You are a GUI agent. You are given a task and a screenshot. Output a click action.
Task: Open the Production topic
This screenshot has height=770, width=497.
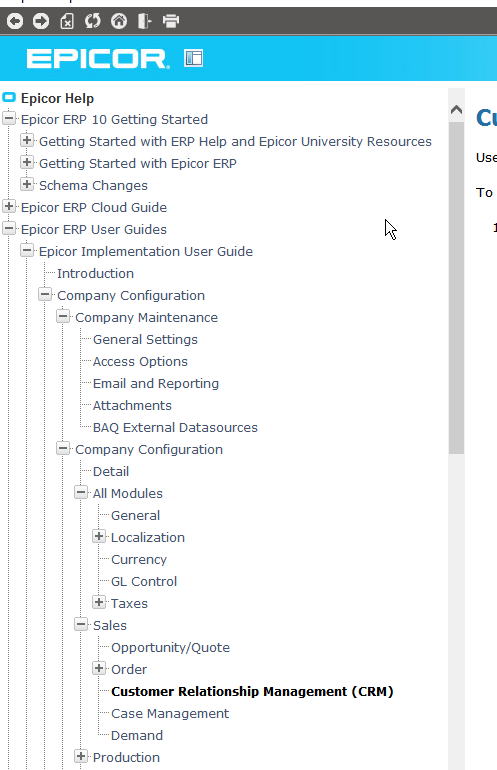126,758
